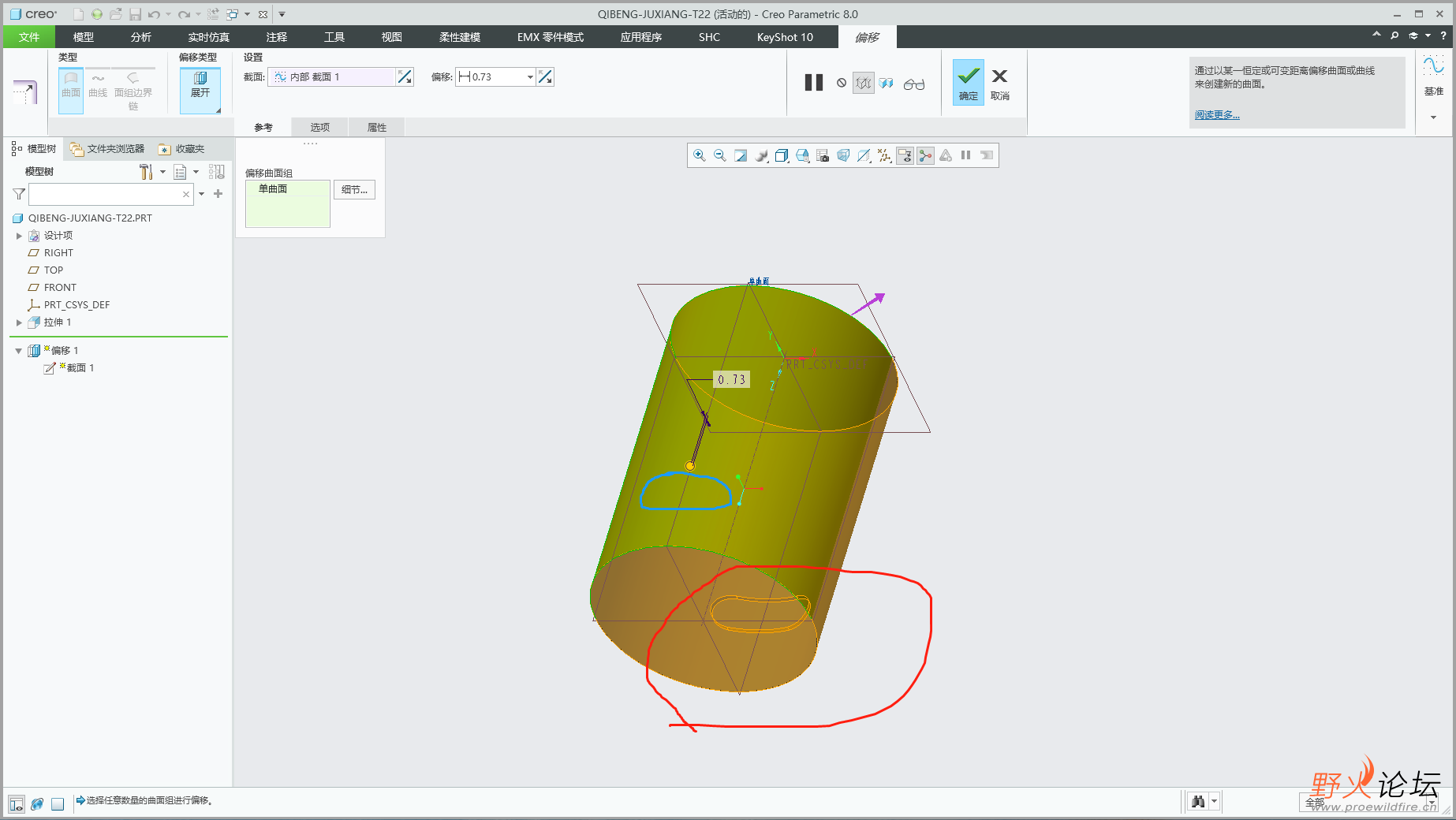This screenshot has height=820, width=1456.
Task: Open the model tree settings hammer icon
Action: pyautogui.click(x=146, y=172)
